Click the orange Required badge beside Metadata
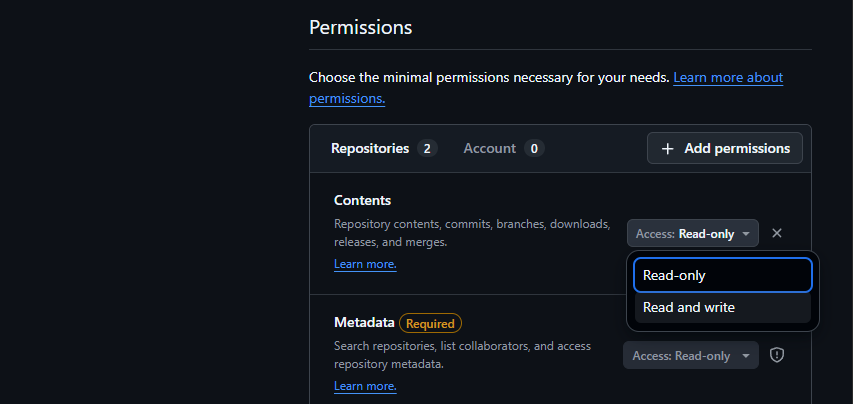 tap(430, 324)
